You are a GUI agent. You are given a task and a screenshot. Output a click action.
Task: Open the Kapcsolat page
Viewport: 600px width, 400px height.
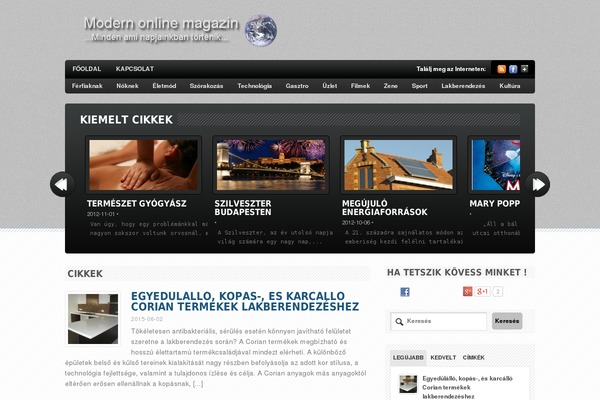click(135, 69)
